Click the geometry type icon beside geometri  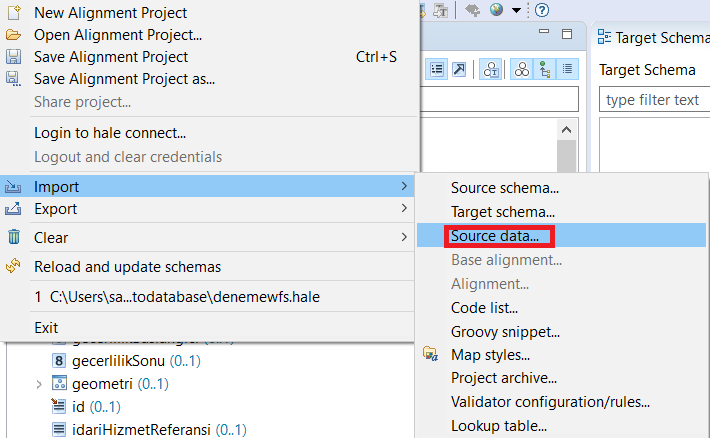(x=59, y=383)
